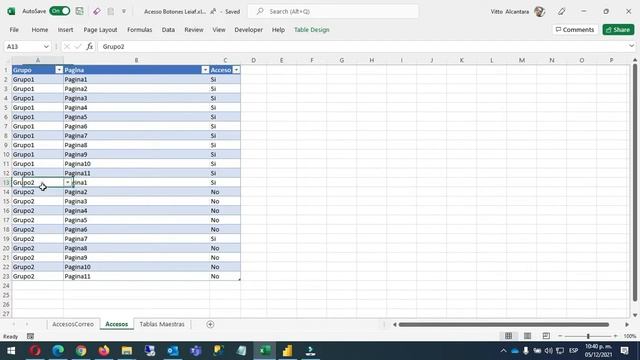The image size is (640, 360).
Task: Select the row 19 header
Action: [6, 239]
